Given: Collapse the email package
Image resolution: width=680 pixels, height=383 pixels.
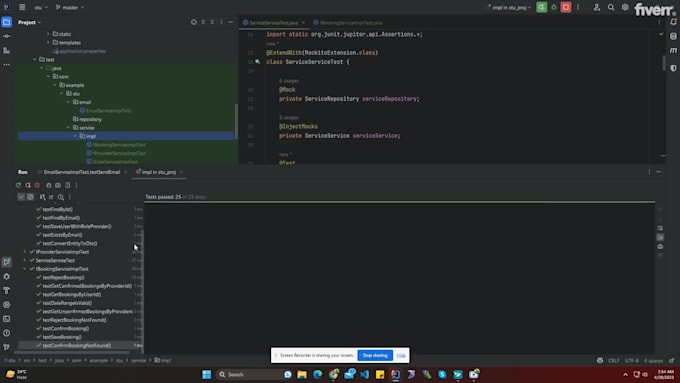Looking at the screenshot, I should [69, 102].
